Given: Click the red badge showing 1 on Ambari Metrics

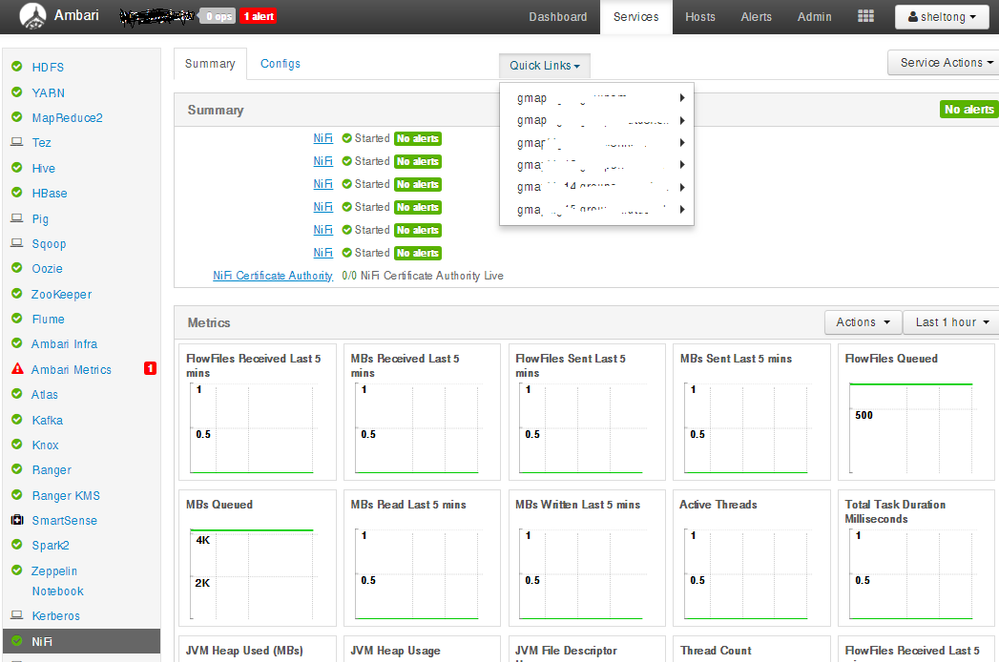Looking at the screenshot, I should pos(150,368).
